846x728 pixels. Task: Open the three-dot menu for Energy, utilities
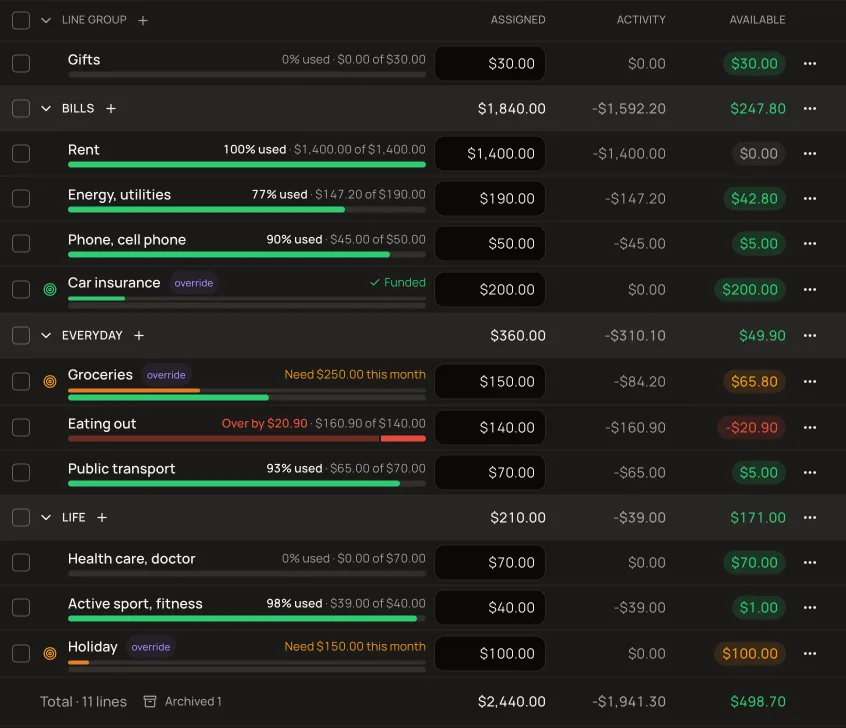809,199
